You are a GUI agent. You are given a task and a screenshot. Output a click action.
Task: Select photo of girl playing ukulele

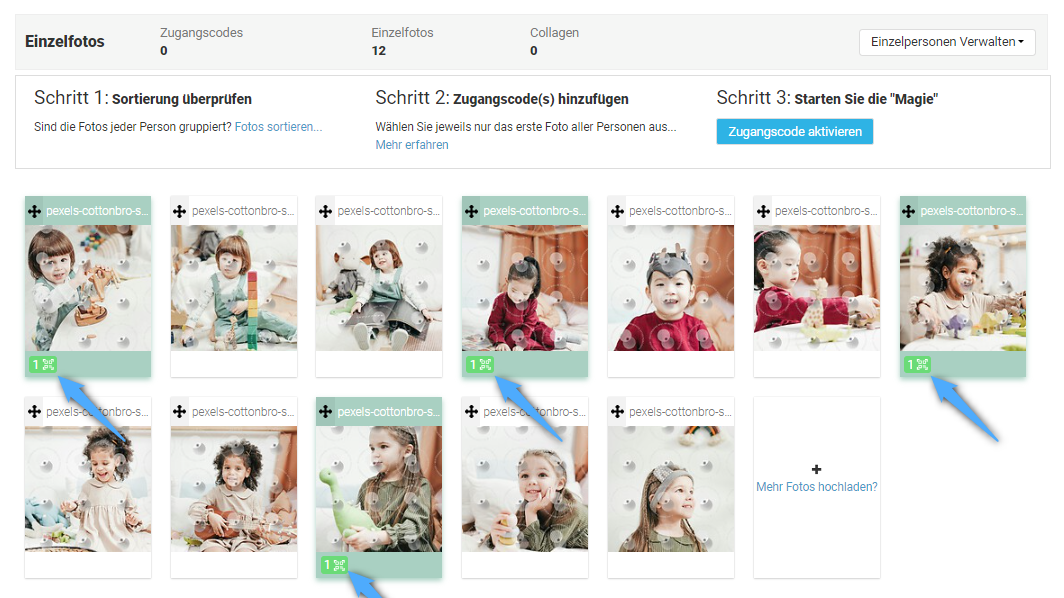(234, 489)
